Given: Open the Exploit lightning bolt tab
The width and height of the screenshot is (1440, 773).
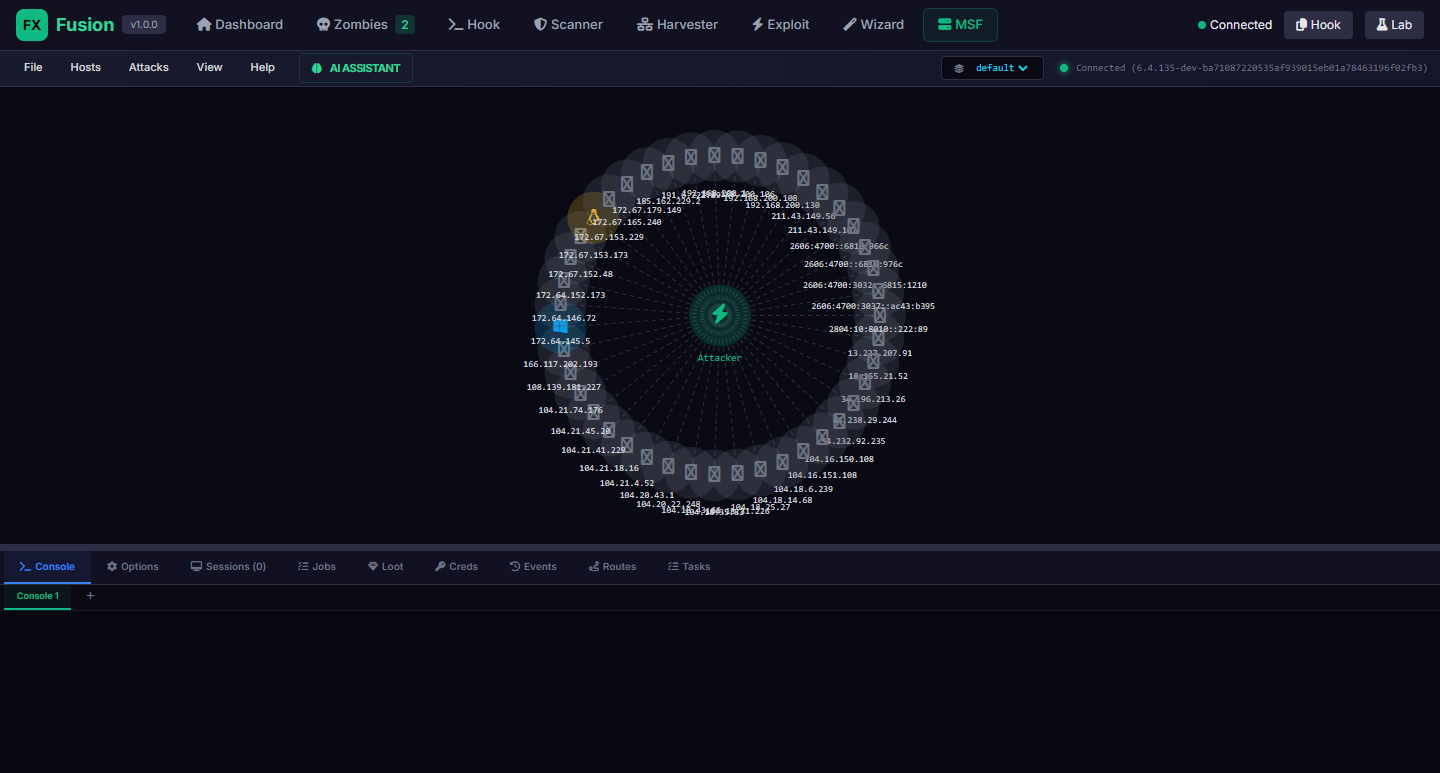Looking at the screenshot, I should click(x=780, y=25).
